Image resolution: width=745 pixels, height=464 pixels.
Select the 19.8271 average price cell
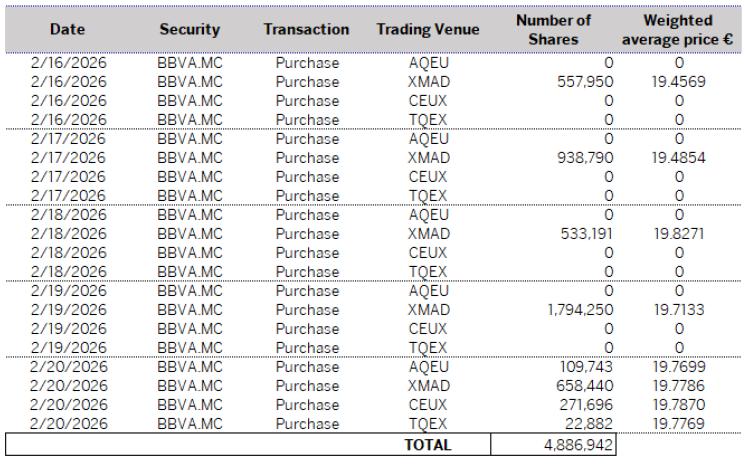679,234
